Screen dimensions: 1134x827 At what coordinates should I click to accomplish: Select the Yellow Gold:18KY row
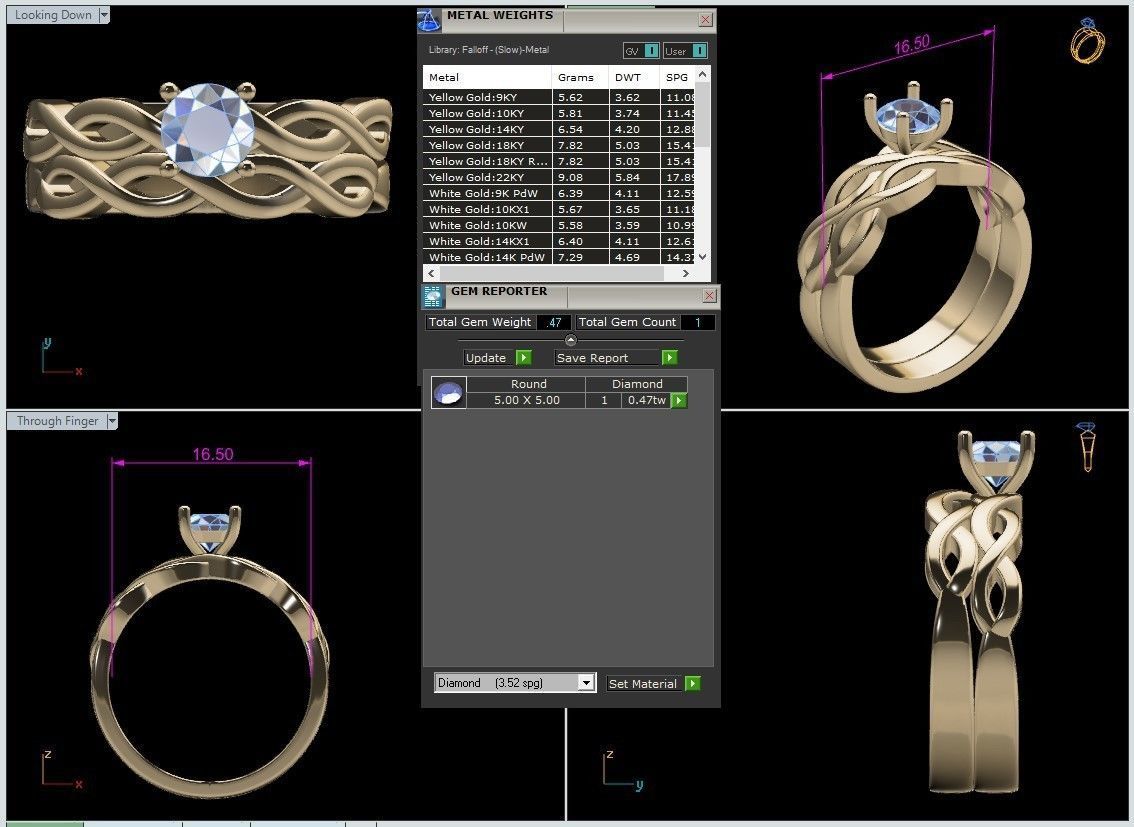(559, 145)
